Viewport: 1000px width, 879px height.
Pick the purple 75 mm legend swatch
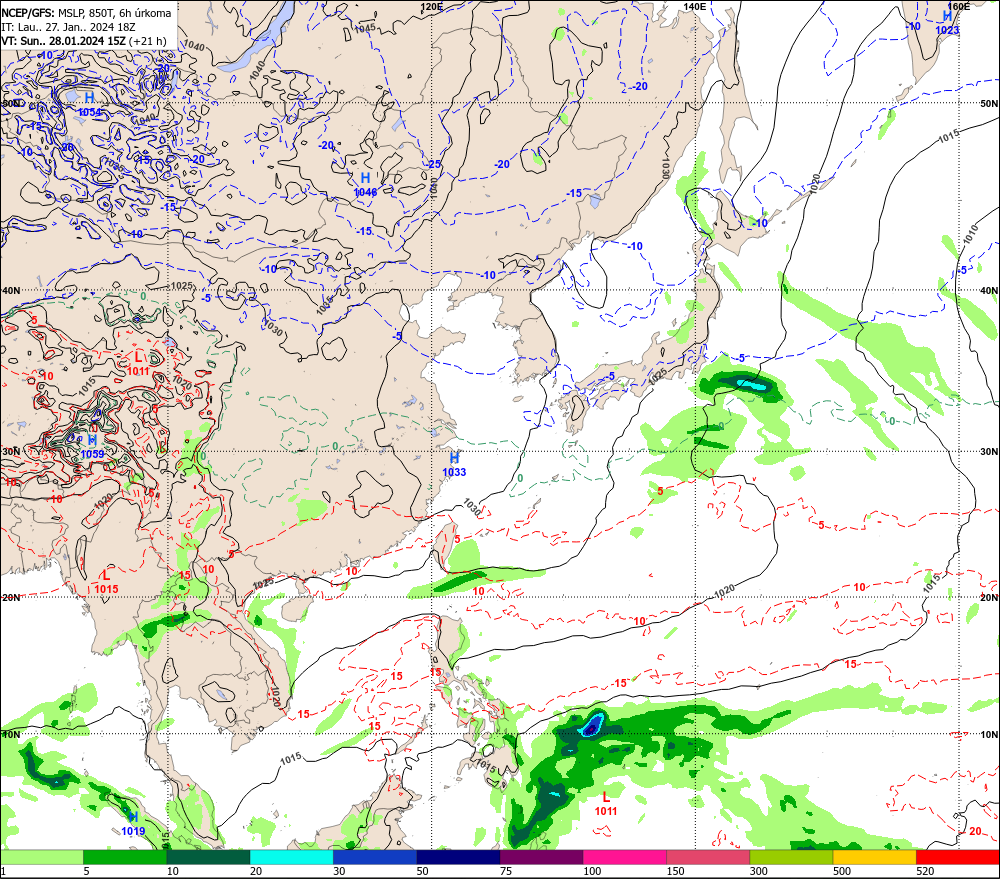(541, 857)
